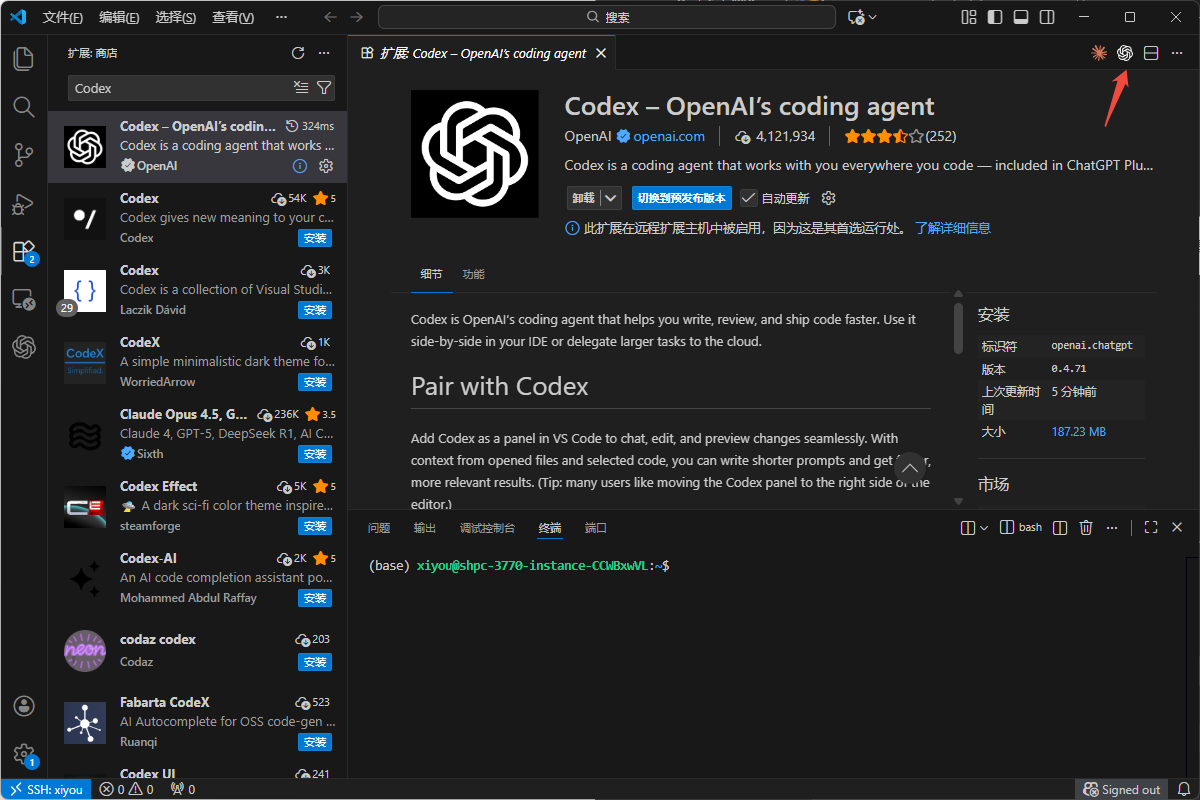Screen dimensions: 1200x800
Task: Install the CodeX theme by WorriedArrow
Action: point(315,382)
